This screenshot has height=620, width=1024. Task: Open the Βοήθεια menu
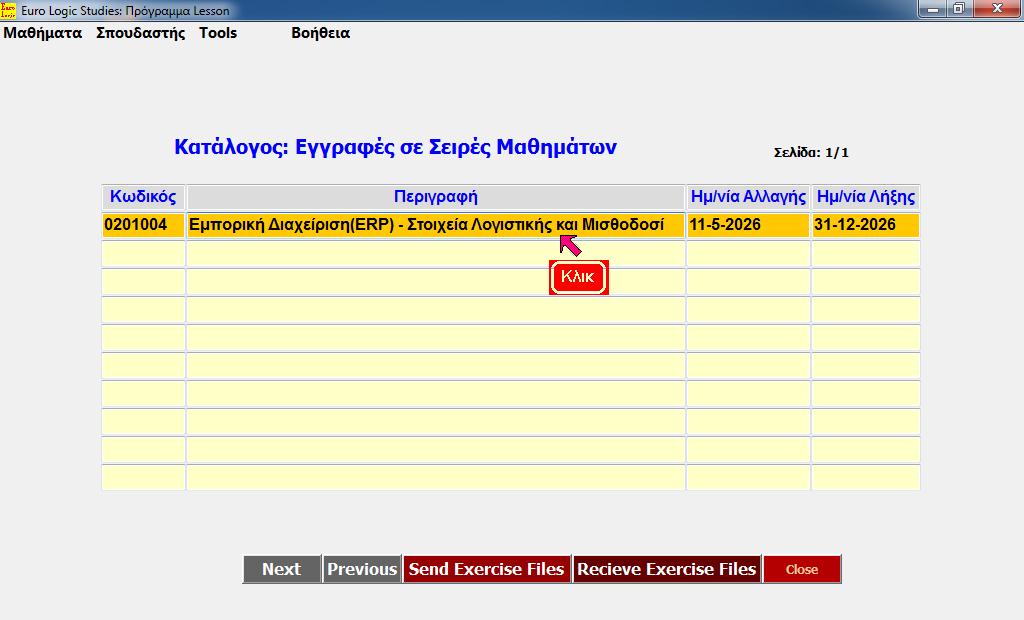click(x=320, y=33)
